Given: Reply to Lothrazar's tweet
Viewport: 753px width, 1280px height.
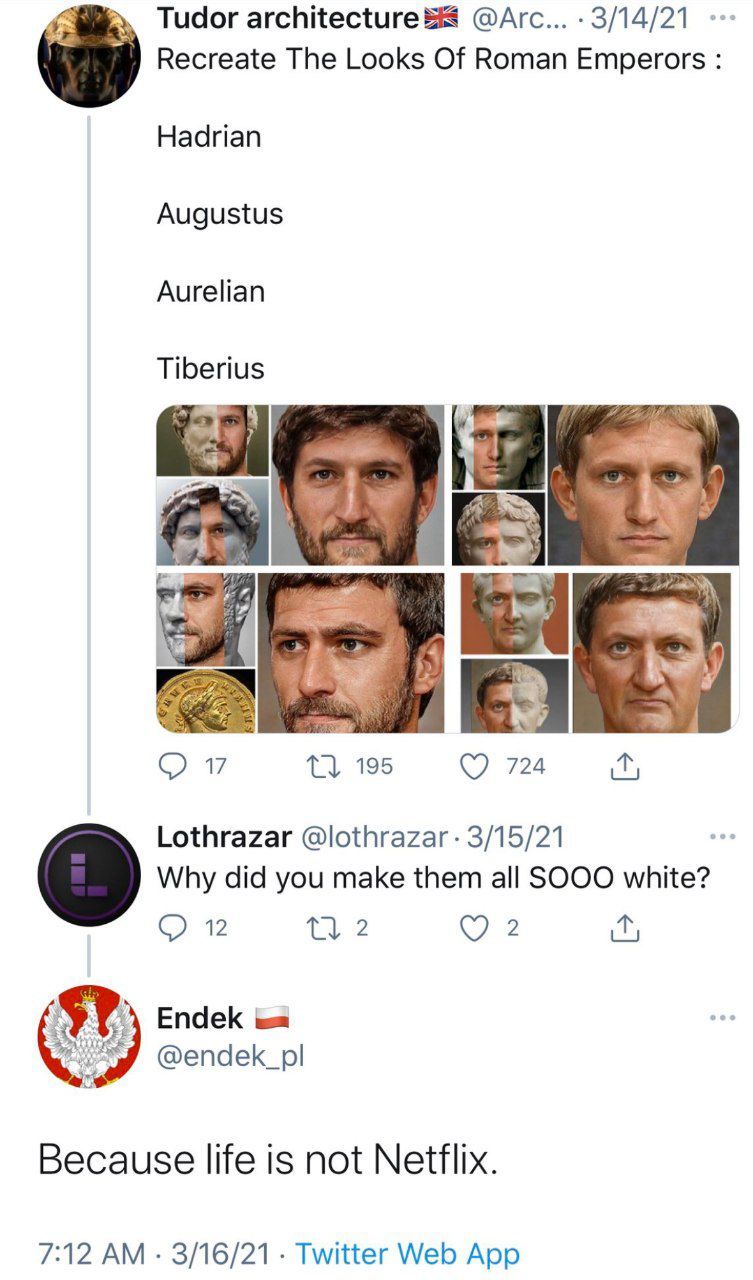Looking at the screenshot, I should tap(172, 928).
